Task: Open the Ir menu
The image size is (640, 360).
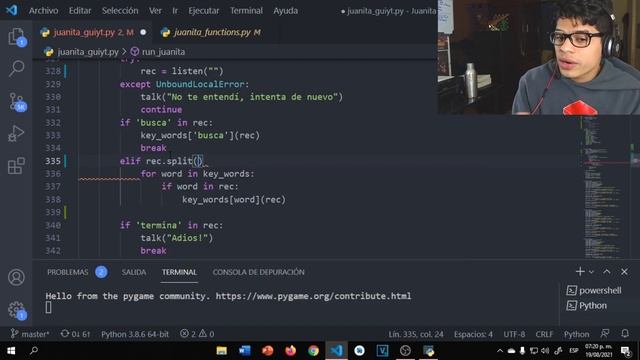Action: click(175, 11)
